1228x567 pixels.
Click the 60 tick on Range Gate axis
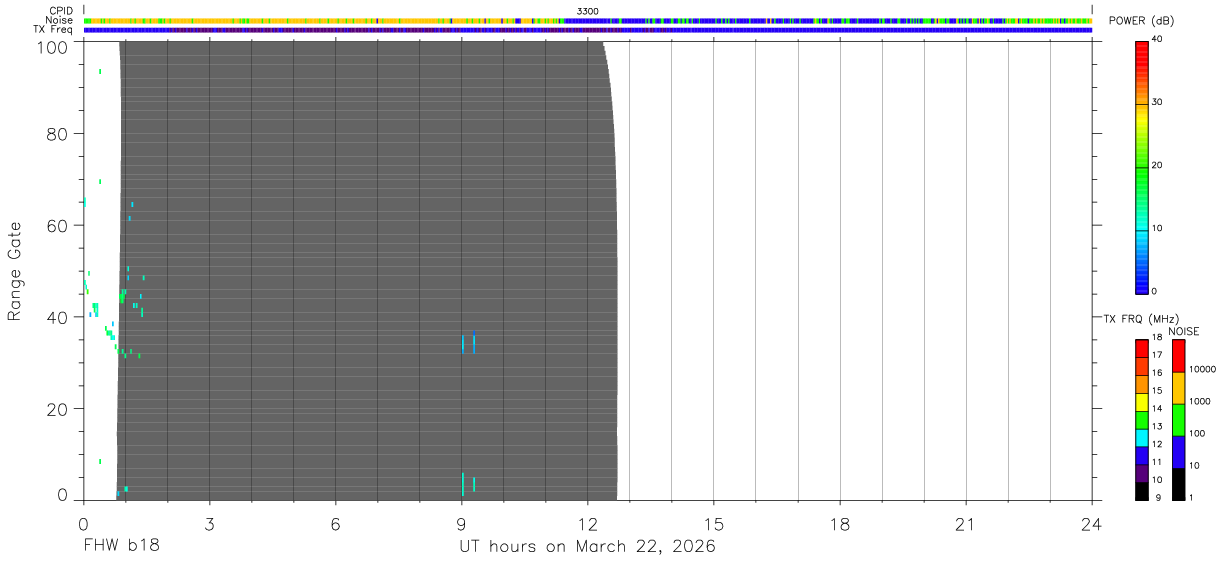click(58, 226)
